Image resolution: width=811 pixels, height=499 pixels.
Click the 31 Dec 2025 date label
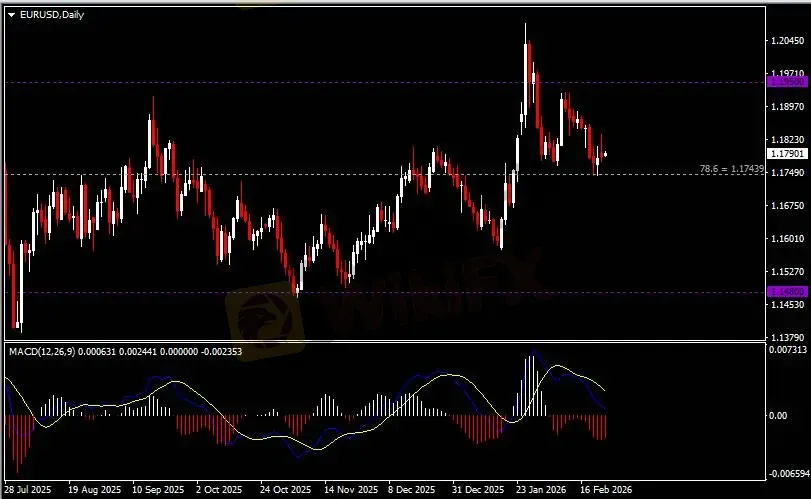pyautogui.click(x=477, y=489)
